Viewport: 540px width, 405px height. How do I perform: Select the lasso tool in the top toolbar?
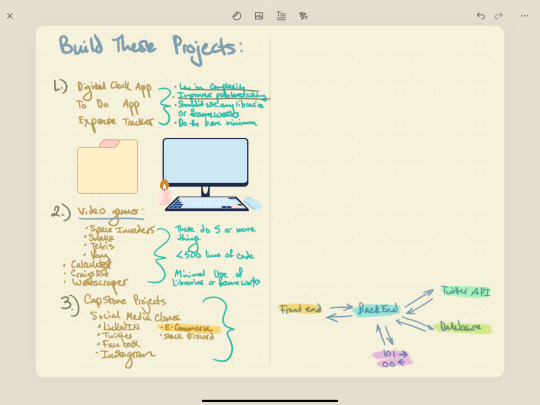coord(237,16)
